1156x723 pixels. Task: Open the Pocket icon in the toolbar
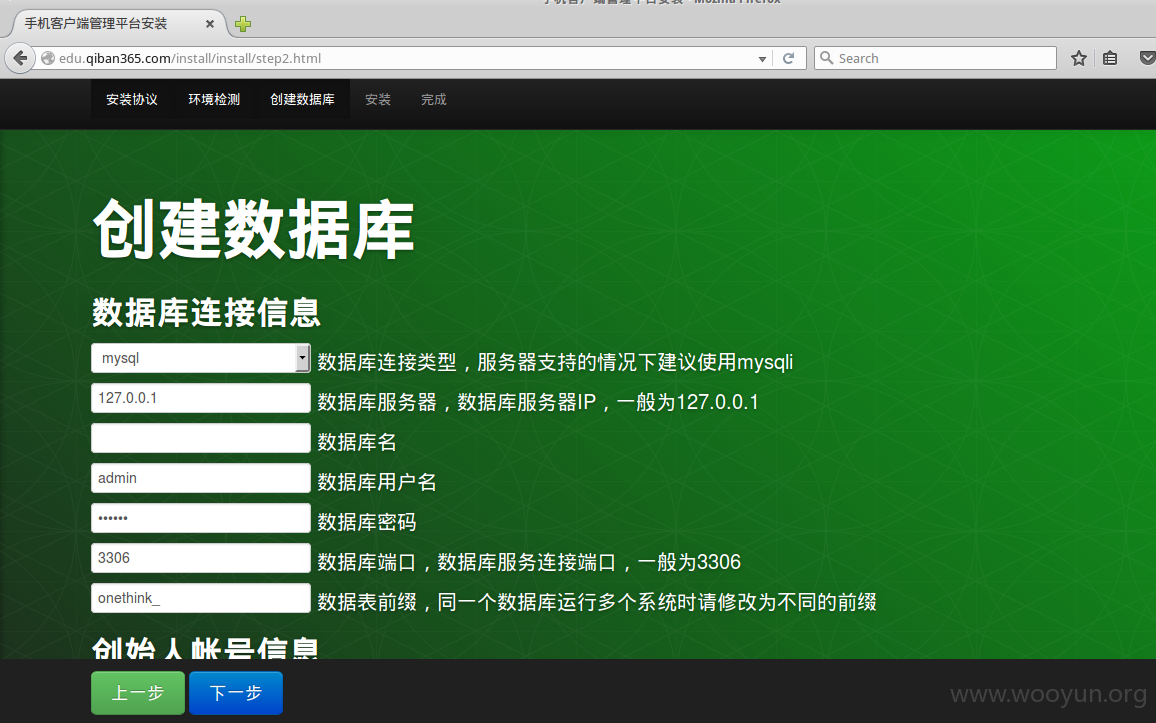coord(1147,58)
